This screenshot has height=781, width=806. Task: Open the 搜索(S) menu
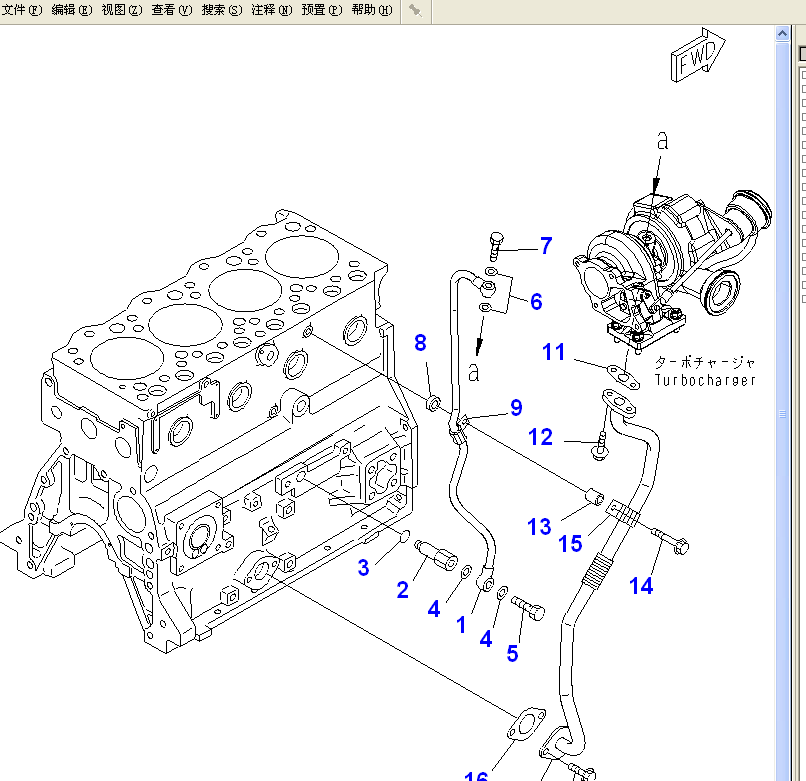tap(222, 10)
